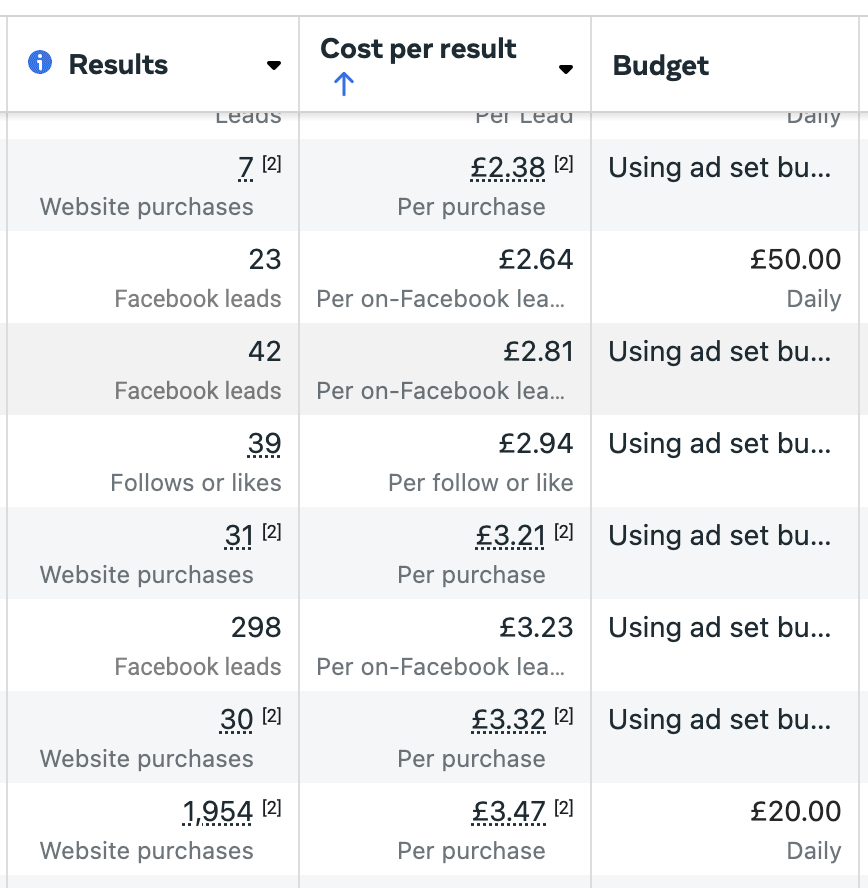Click the Results column info icon

40,62
